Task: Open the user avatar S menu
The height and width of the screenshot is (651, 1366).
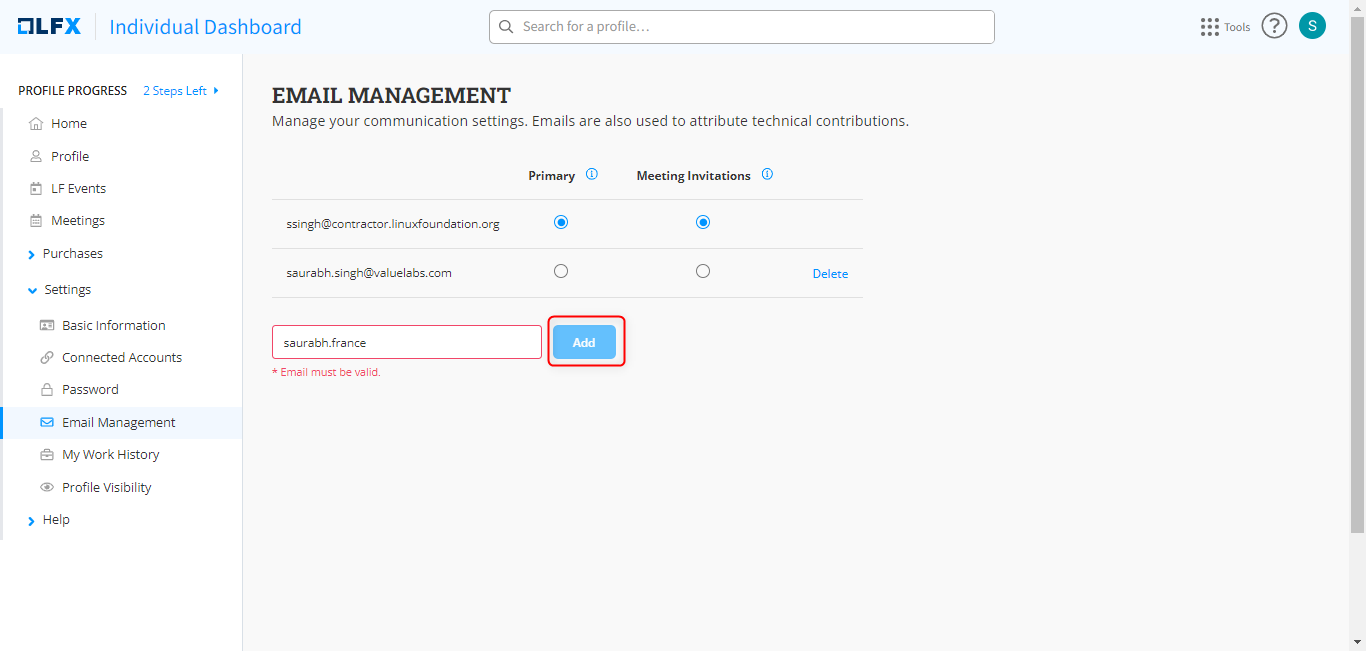Action: click(x=1312, y=26)
